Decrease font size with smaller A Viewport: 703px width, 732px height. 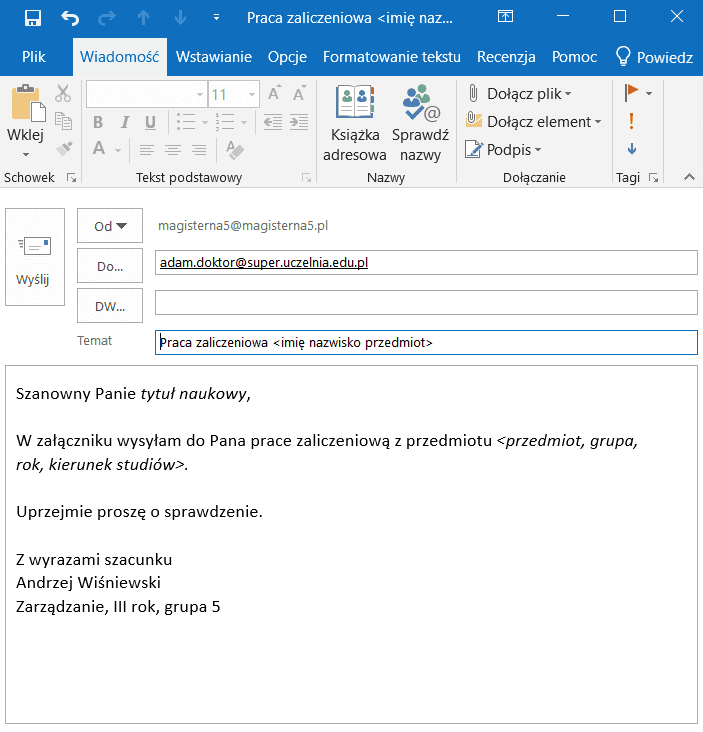(x=299, y=93)
